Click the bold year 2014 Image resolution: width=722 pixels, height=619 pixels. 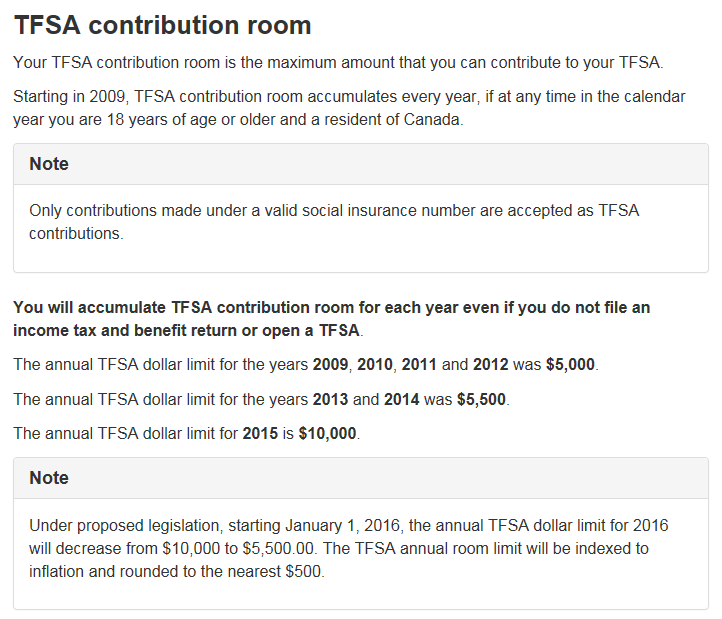[402, 399]
